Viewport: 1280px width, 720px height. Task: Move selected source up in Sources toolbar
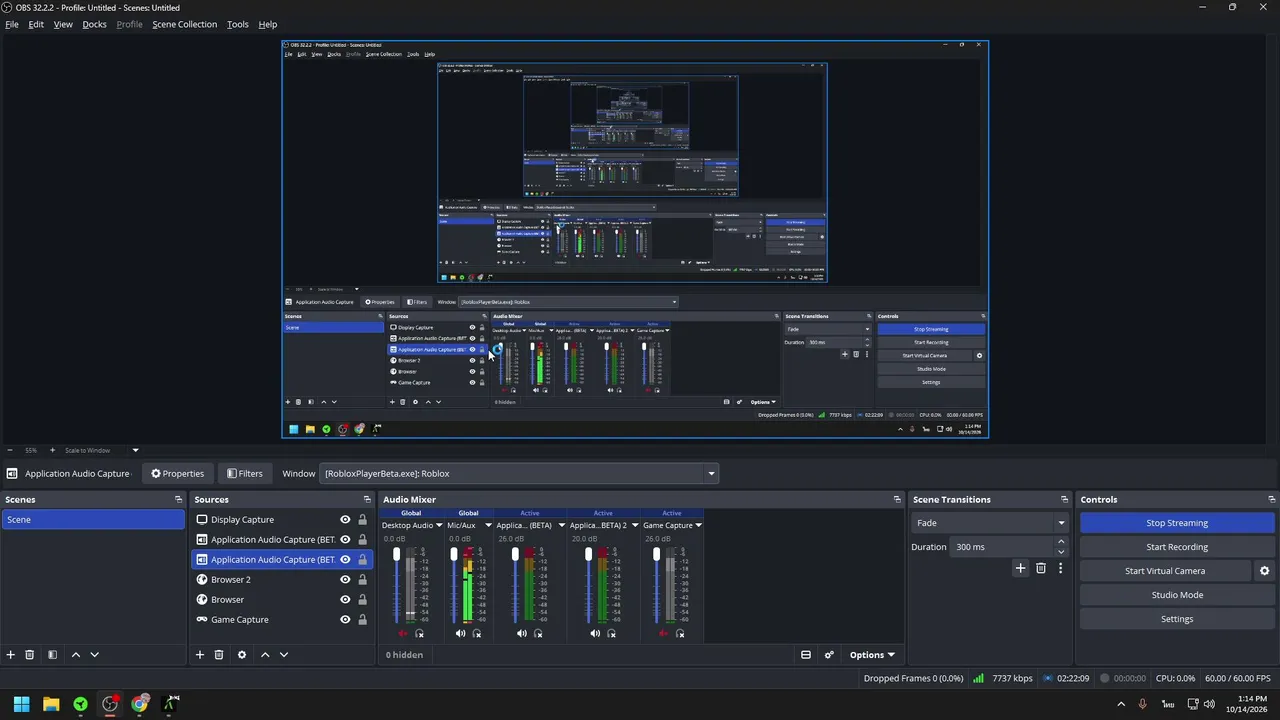click(265, 655)
